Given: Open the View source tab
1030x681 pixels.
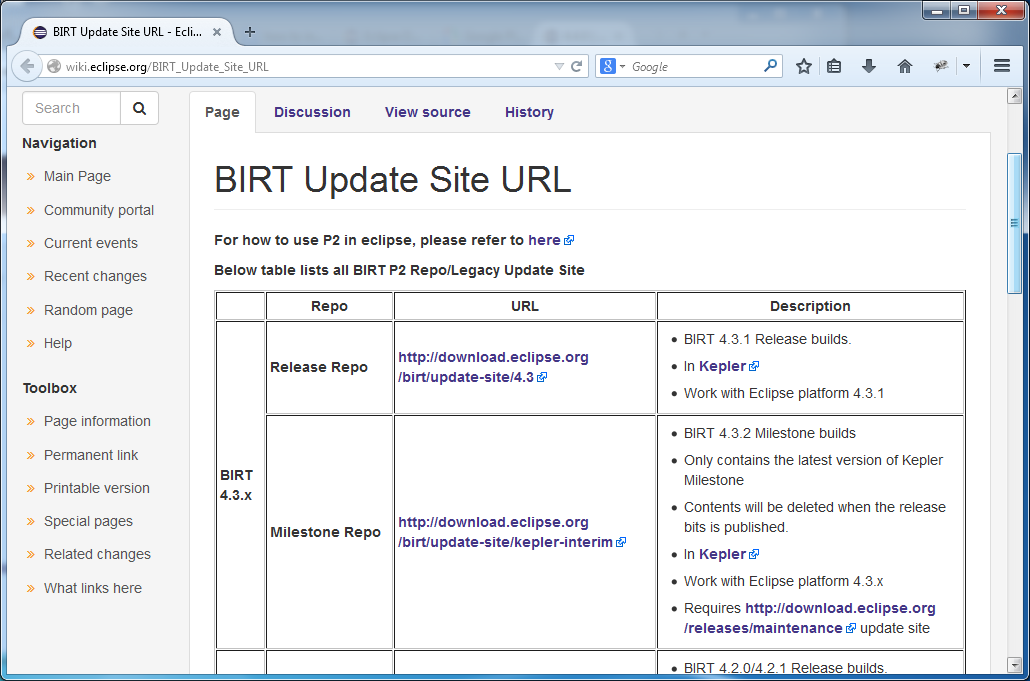Looking at the screenshot, I should pos(428,112).
